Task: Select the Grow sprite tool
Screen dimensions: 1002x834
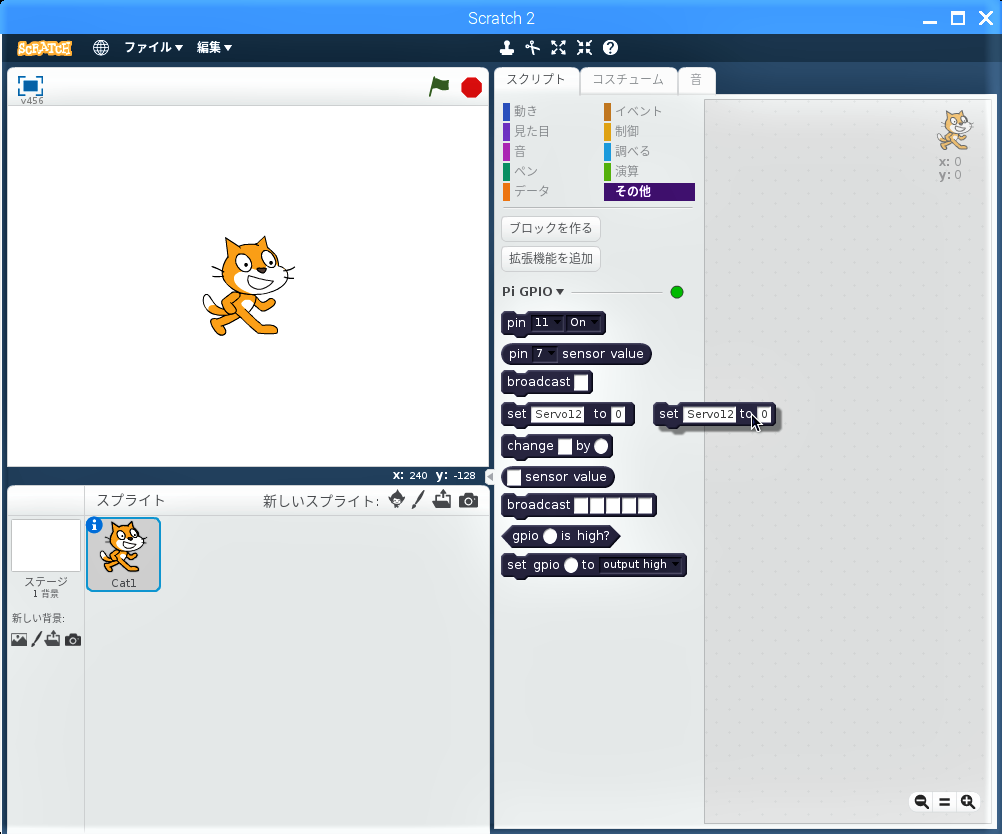Action: (559, 48)
